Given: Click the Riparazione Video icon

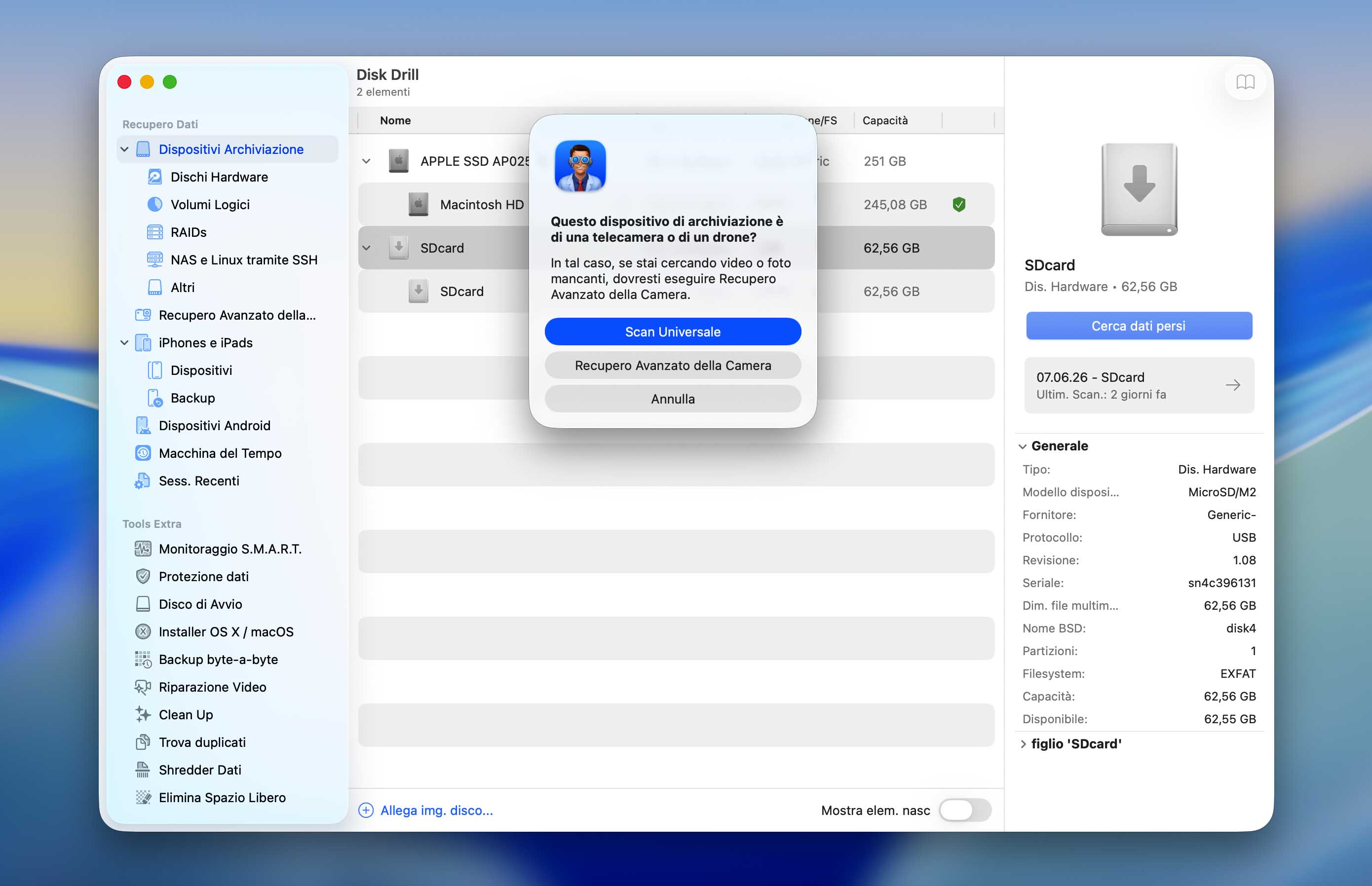Looking at the screenshot, I should 143,686.
